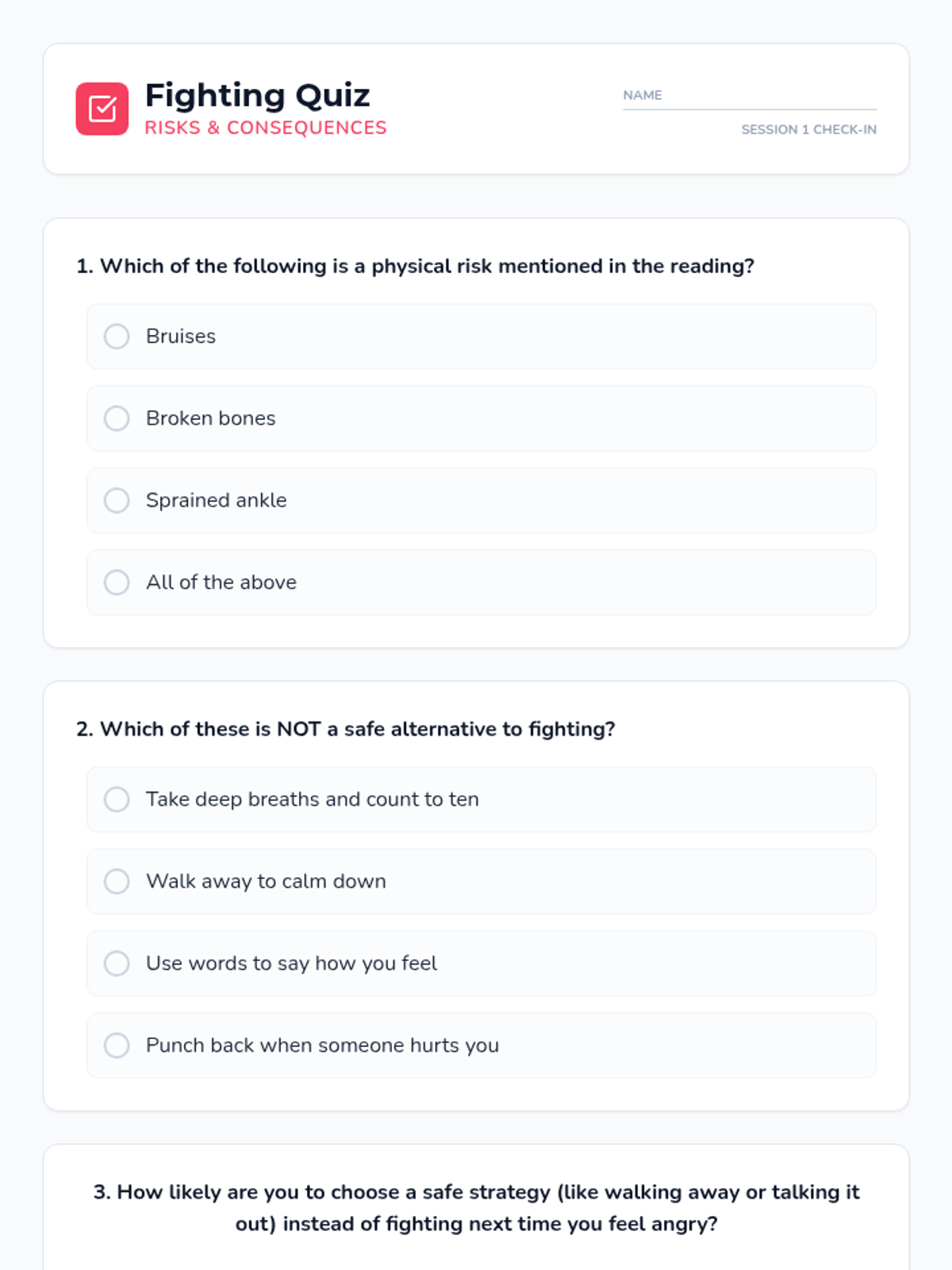Click question 1 text about physical risk
Image resolution: width=952 pixels, height=1270 pixels.
[415, 266]
